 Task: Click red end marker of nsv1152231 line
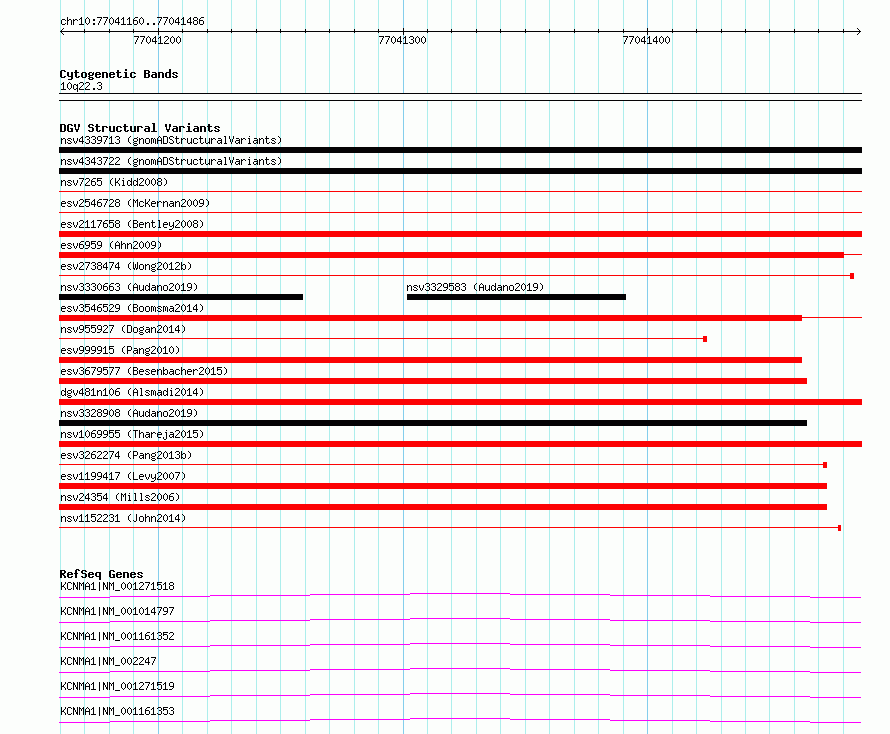tap(839, 528)
